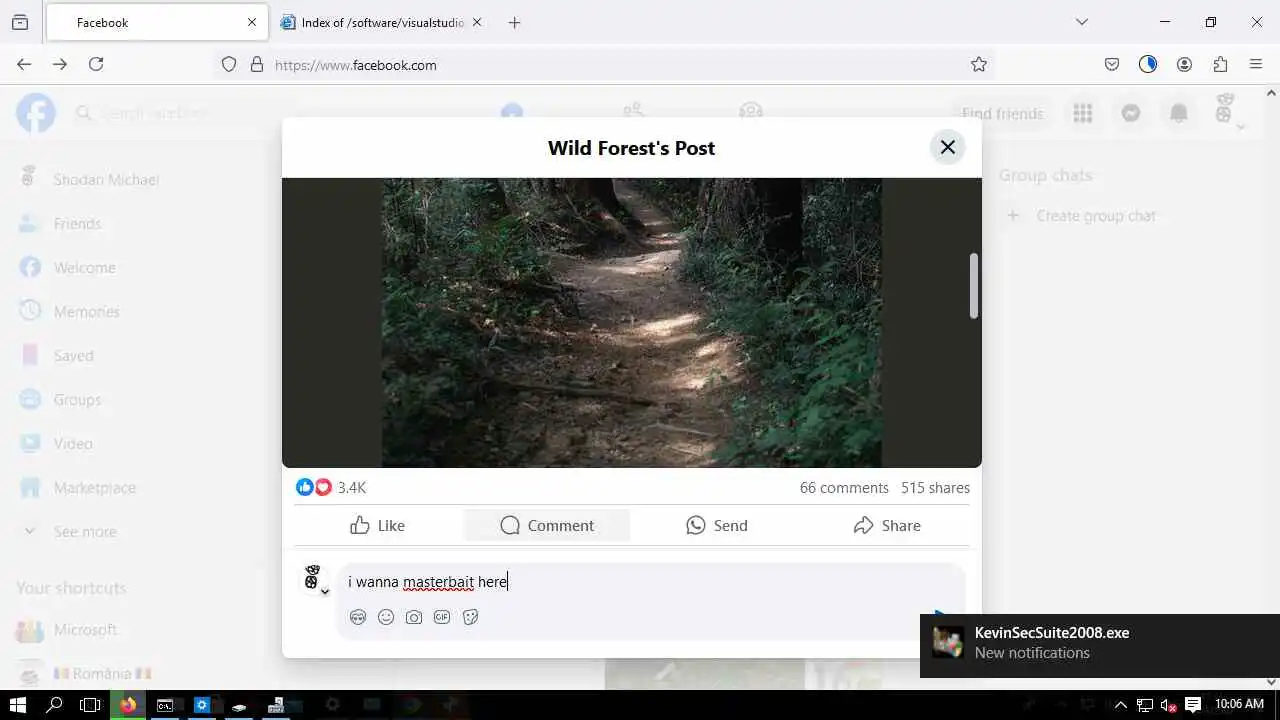Go forward in browser history

point(60,64)
